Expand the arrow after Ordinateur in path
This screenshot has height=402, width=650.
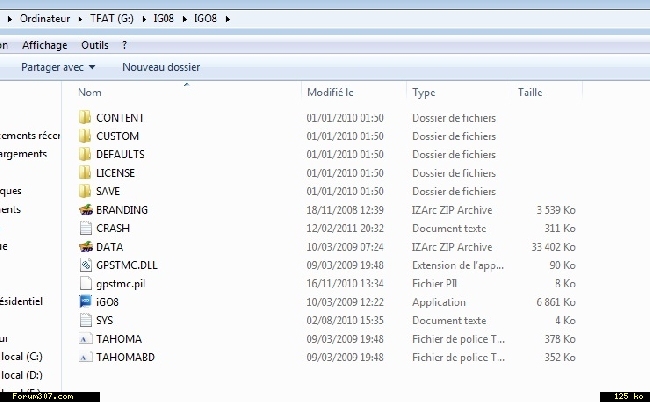[80, 19]
